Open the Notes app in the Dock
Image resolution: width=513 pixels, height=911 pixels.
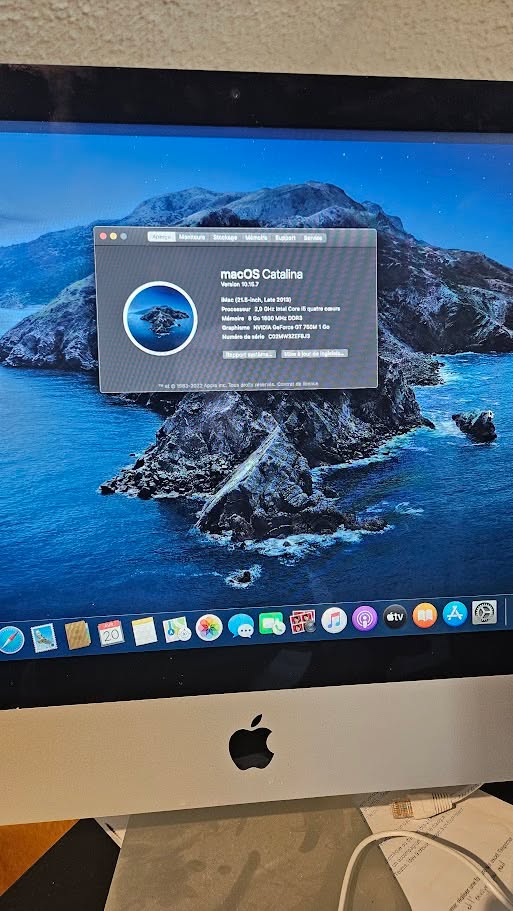[144, 631]
